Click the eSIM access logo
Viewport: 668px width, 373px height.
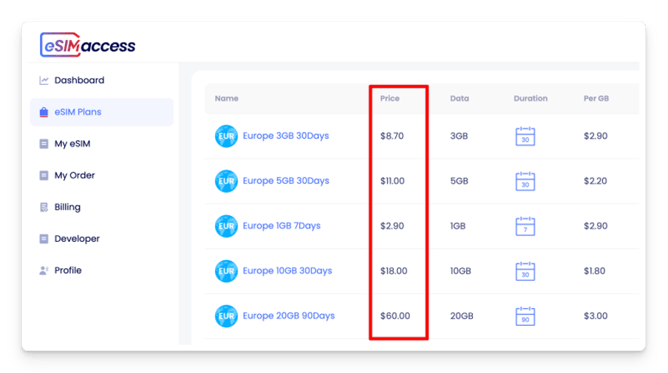coord(87,45)
